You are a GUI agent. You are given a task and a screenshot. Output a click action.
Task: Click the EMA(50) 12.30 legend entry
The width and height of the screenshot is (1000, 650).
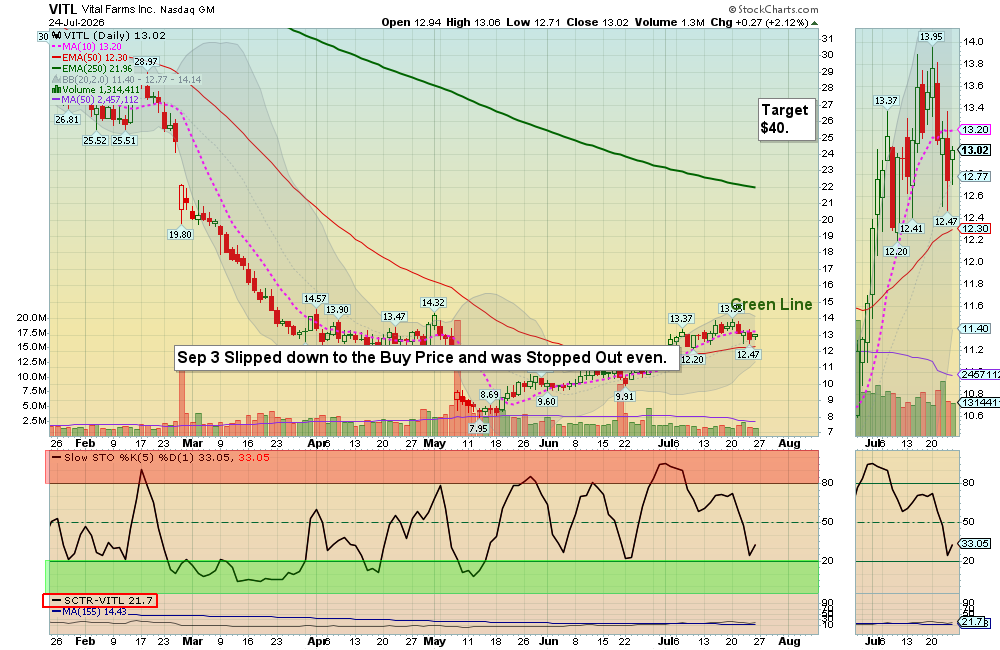pos(95,57)
